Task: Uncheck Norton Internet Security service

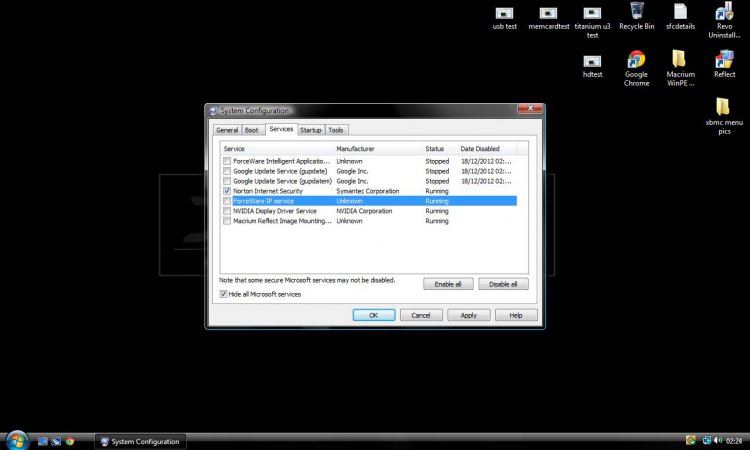Action: 227,191
